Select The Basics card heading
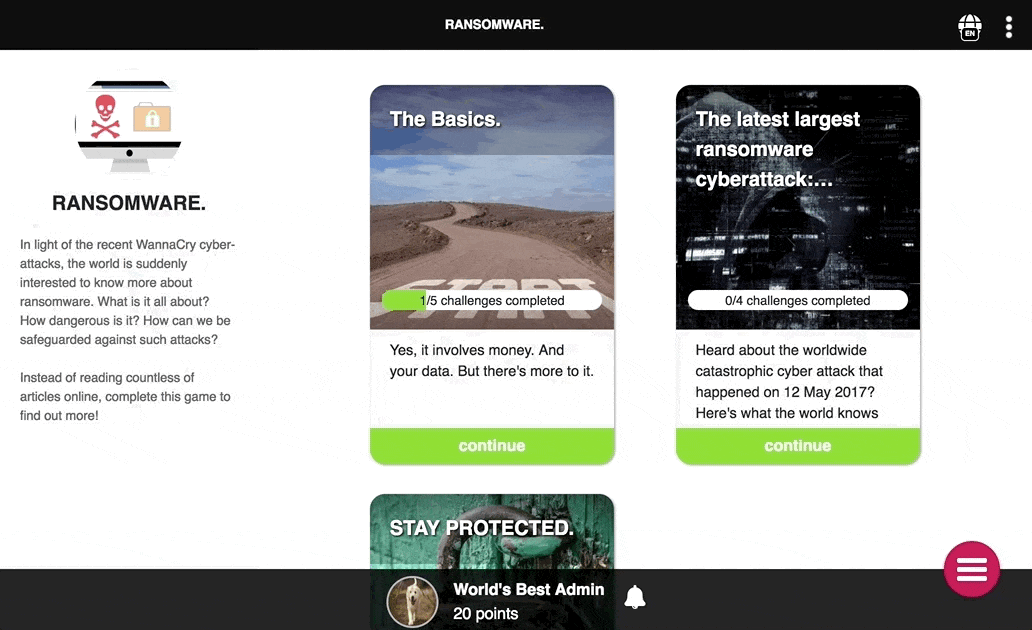The height and width of the screenshot is (630, 1032). (x=445, y=119)
